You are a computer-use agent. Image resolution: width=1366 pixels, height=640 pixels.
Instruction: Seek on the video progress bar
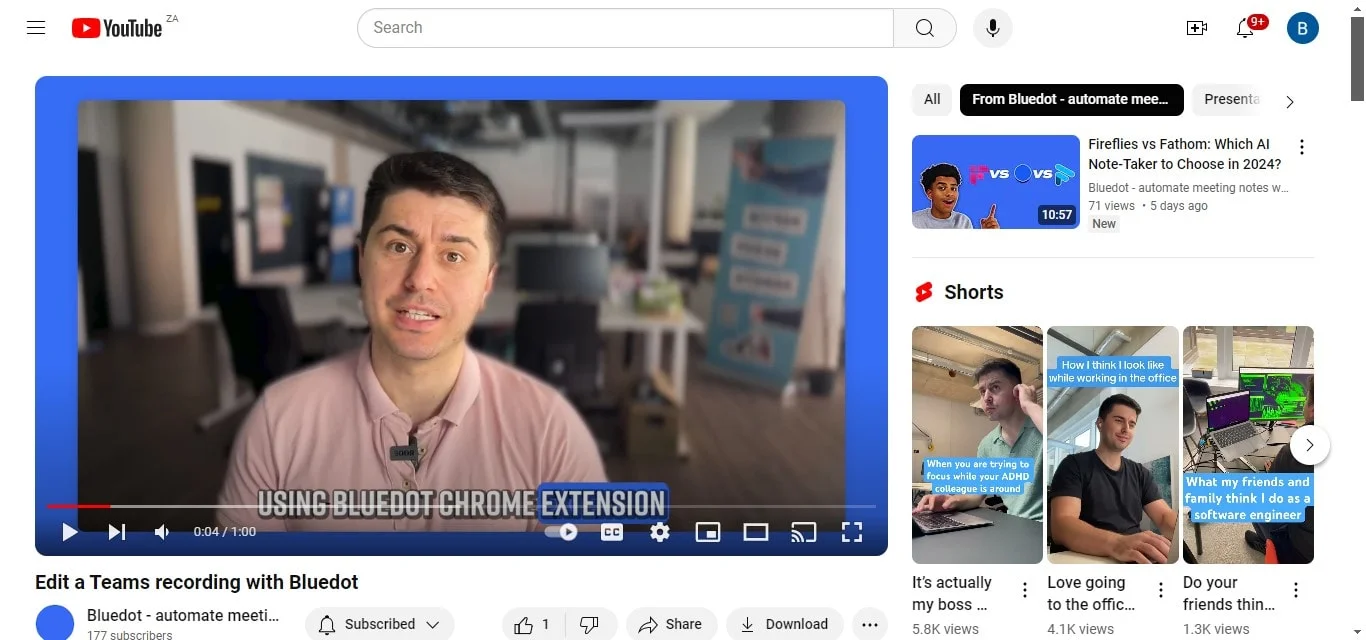[461, 506]
